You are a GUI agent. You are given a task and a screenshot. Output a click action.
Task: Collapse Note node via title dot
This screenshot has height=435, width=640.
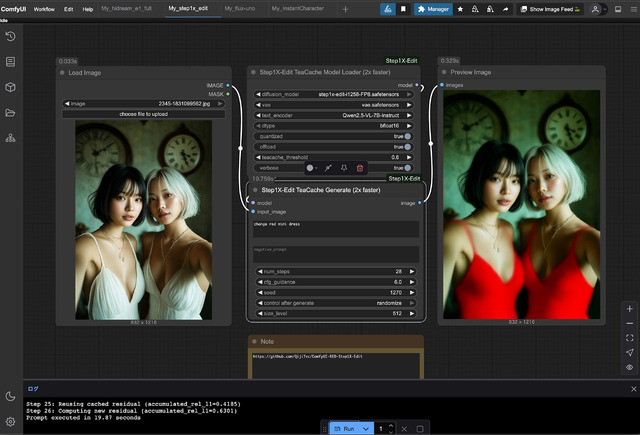click(x=254, y=342)
